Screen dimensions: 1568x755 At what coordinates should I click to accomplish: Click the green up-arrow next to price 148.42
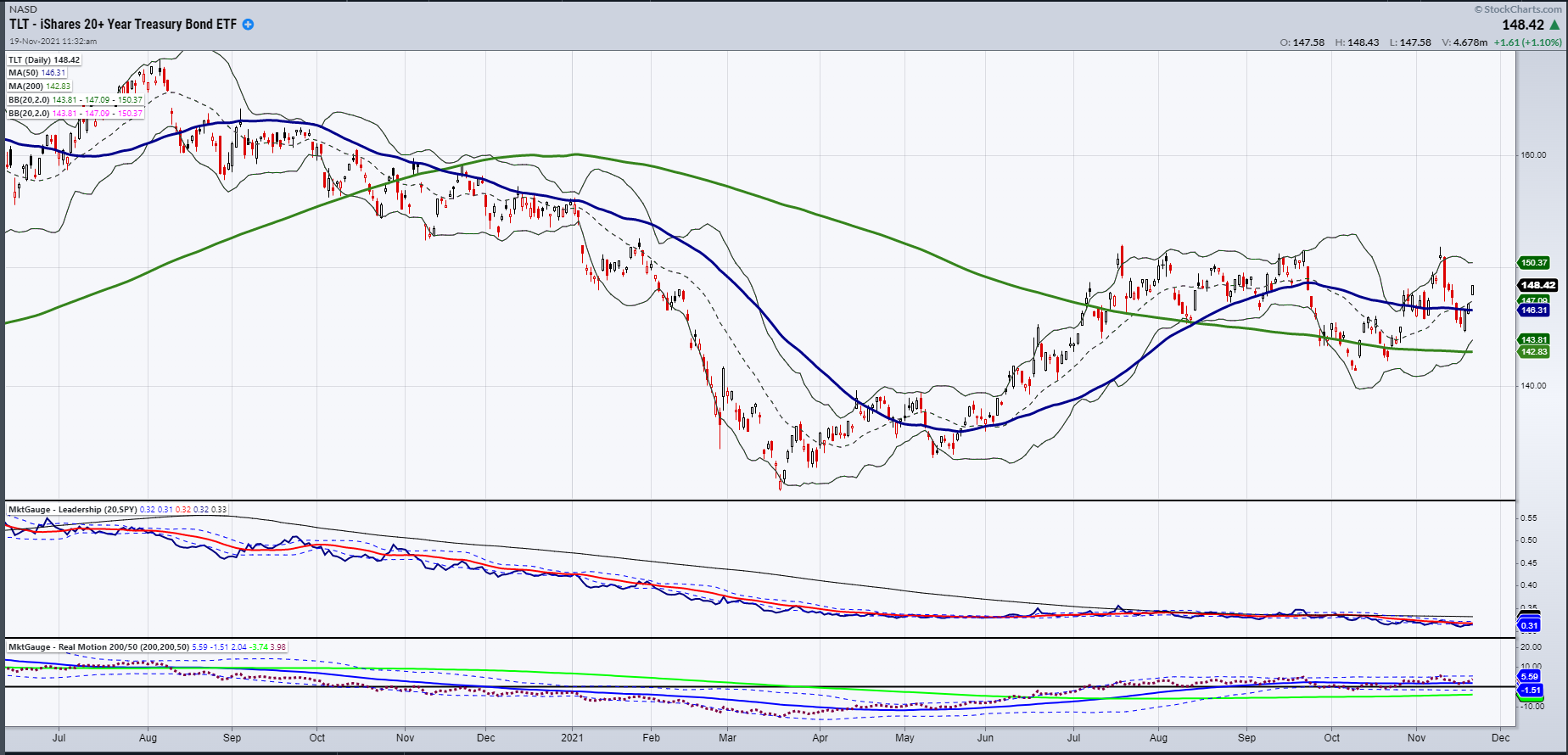[x=1554, y=25]
